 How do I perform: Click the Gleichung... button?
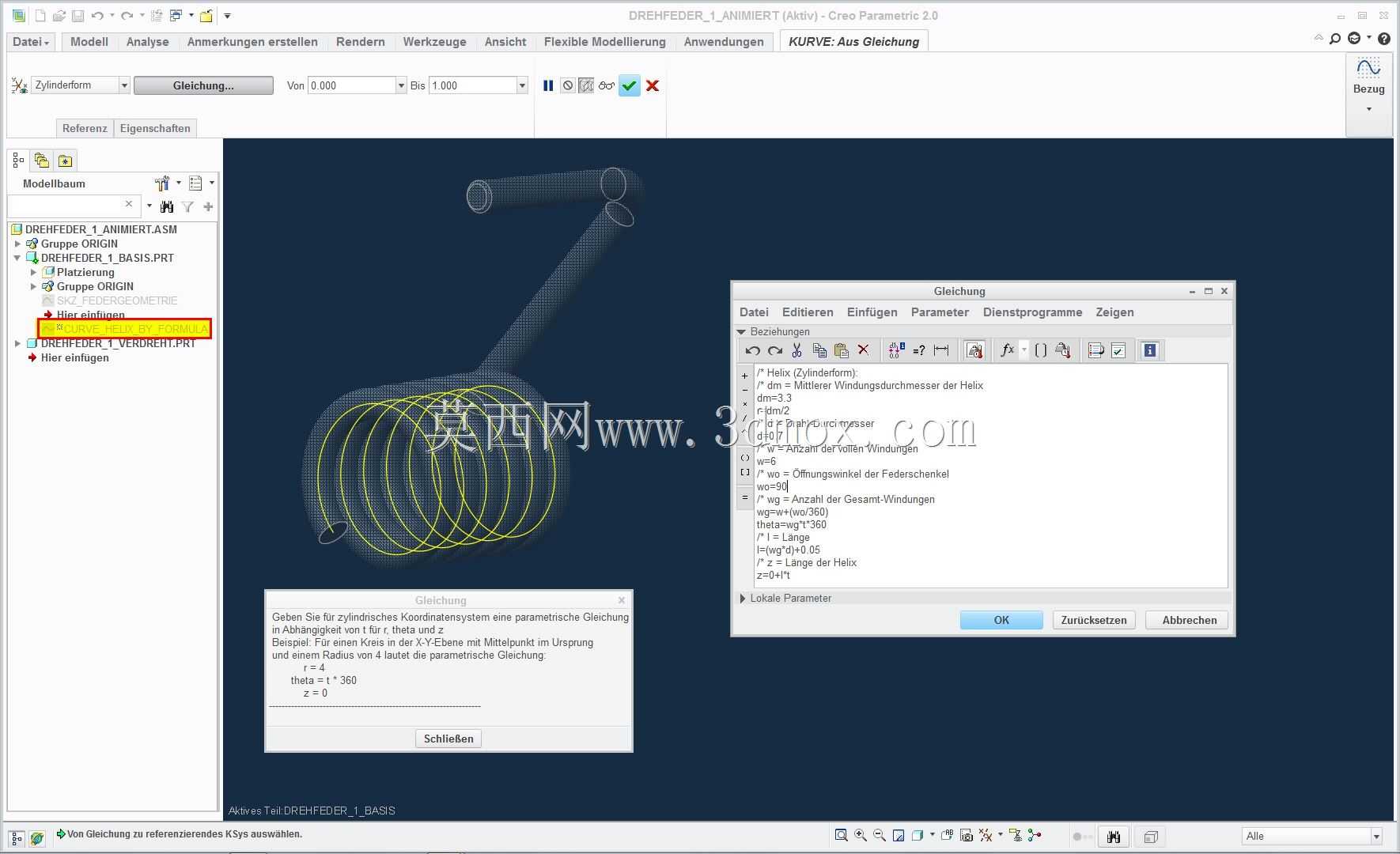[x=203, y=85]
